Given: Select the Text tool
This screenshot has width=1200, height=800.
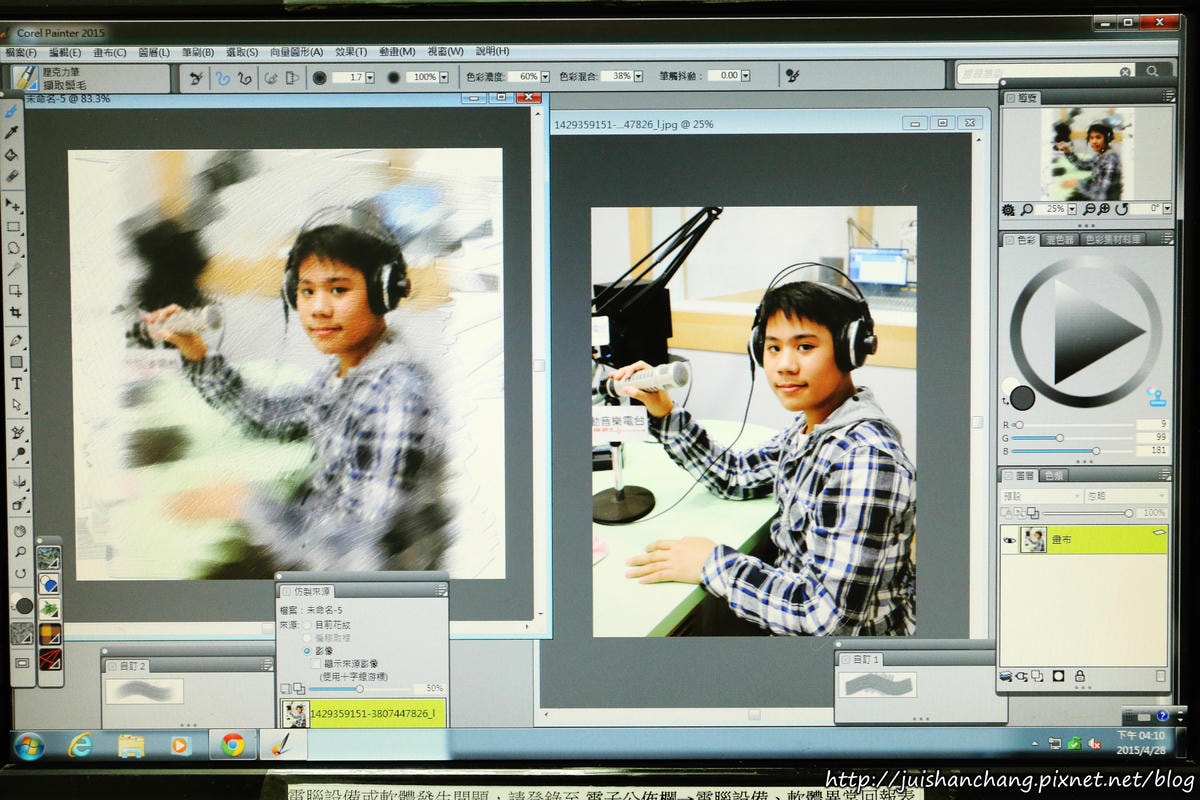Looking at the screenshot, I should [16, 383].
